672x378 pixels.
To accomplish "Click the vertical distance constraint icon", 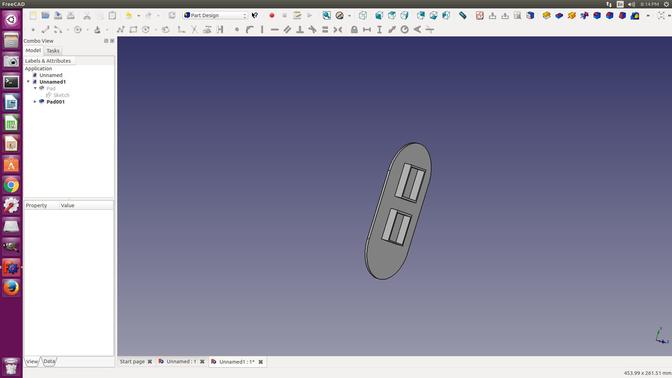I will tap(379, 30).
